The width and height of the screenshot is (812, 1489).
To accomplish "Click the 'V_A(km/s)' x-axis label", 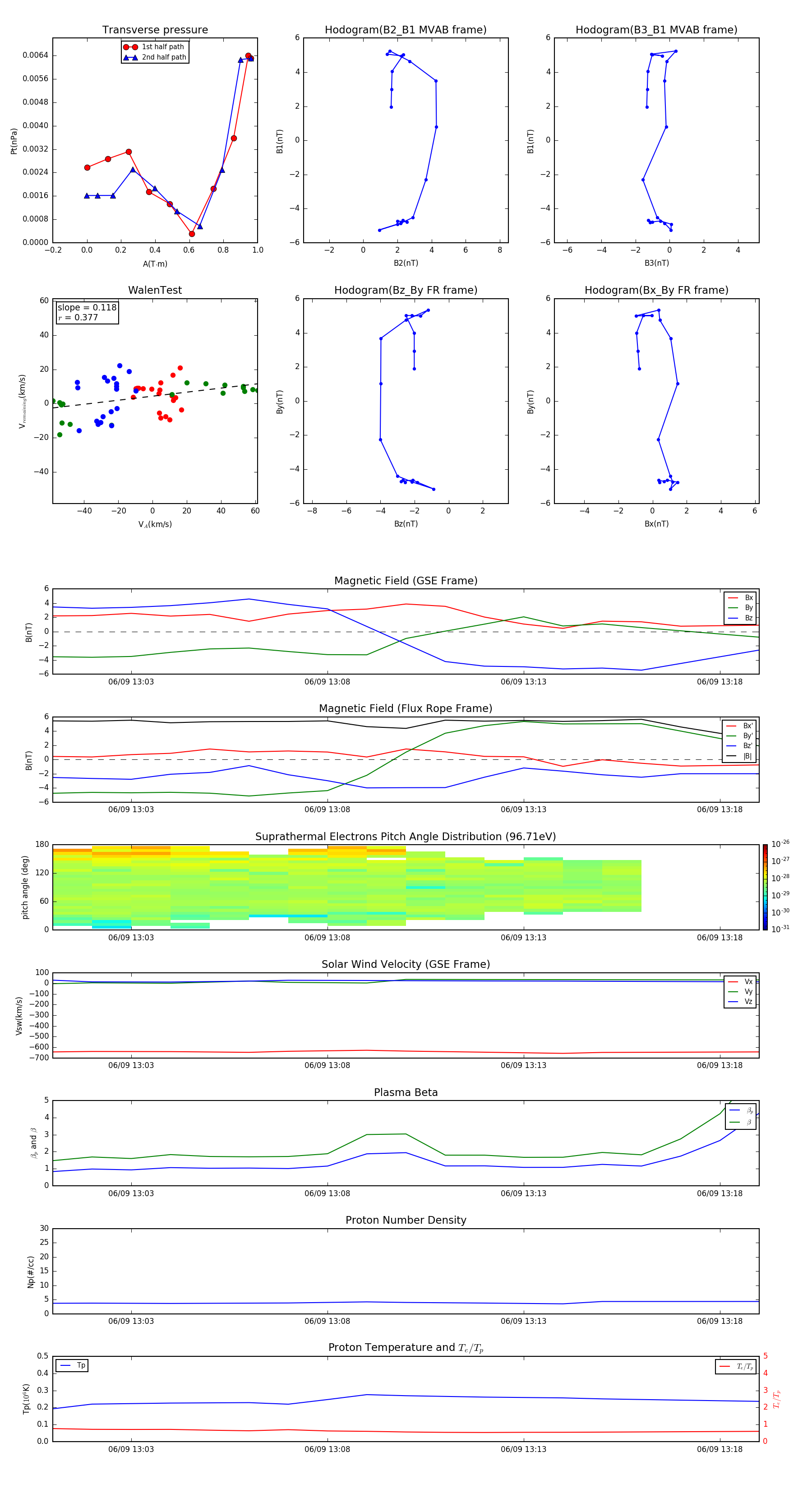I will [155, 524].
